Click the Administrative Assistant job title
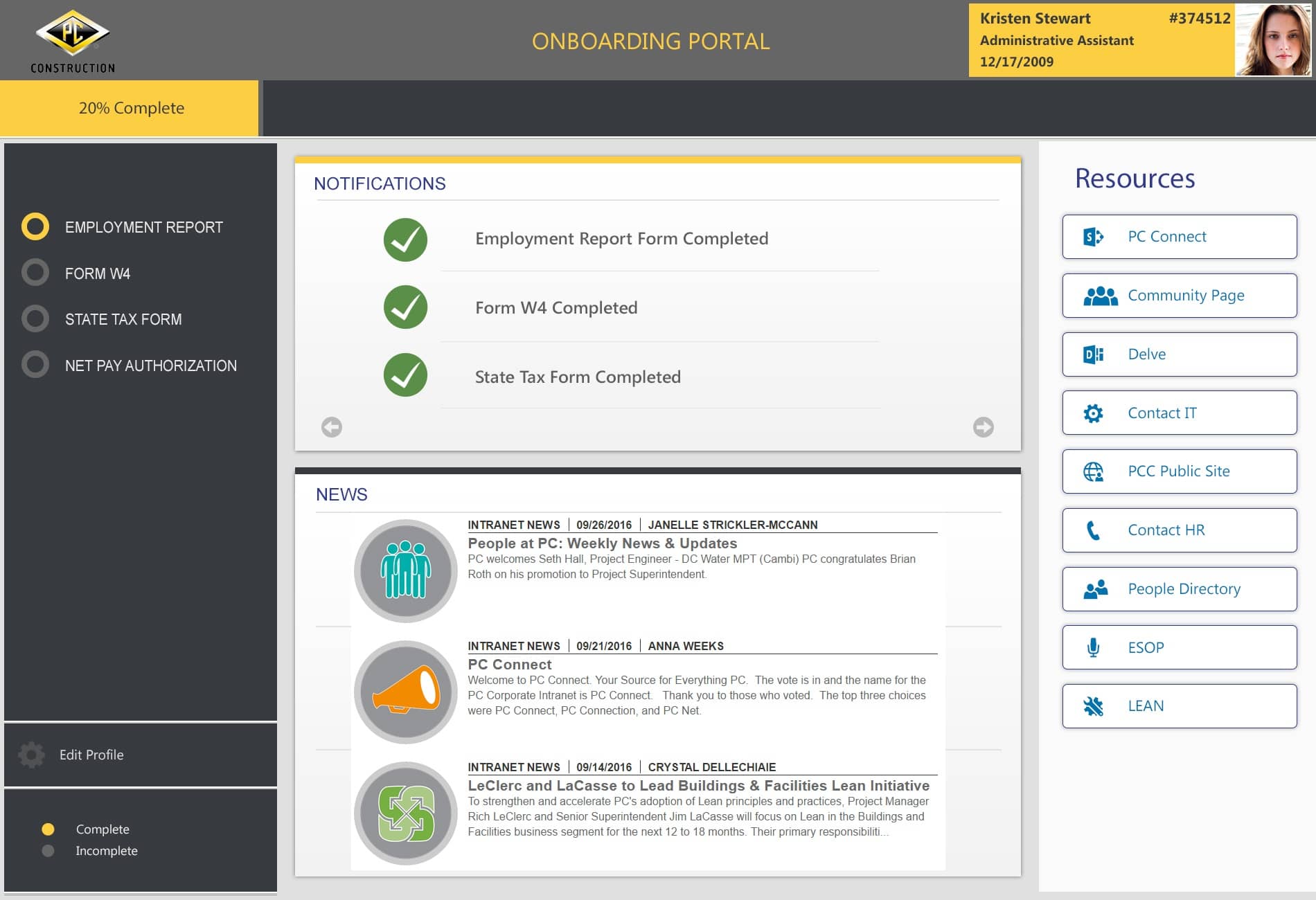 click(x=1057, y=40)
